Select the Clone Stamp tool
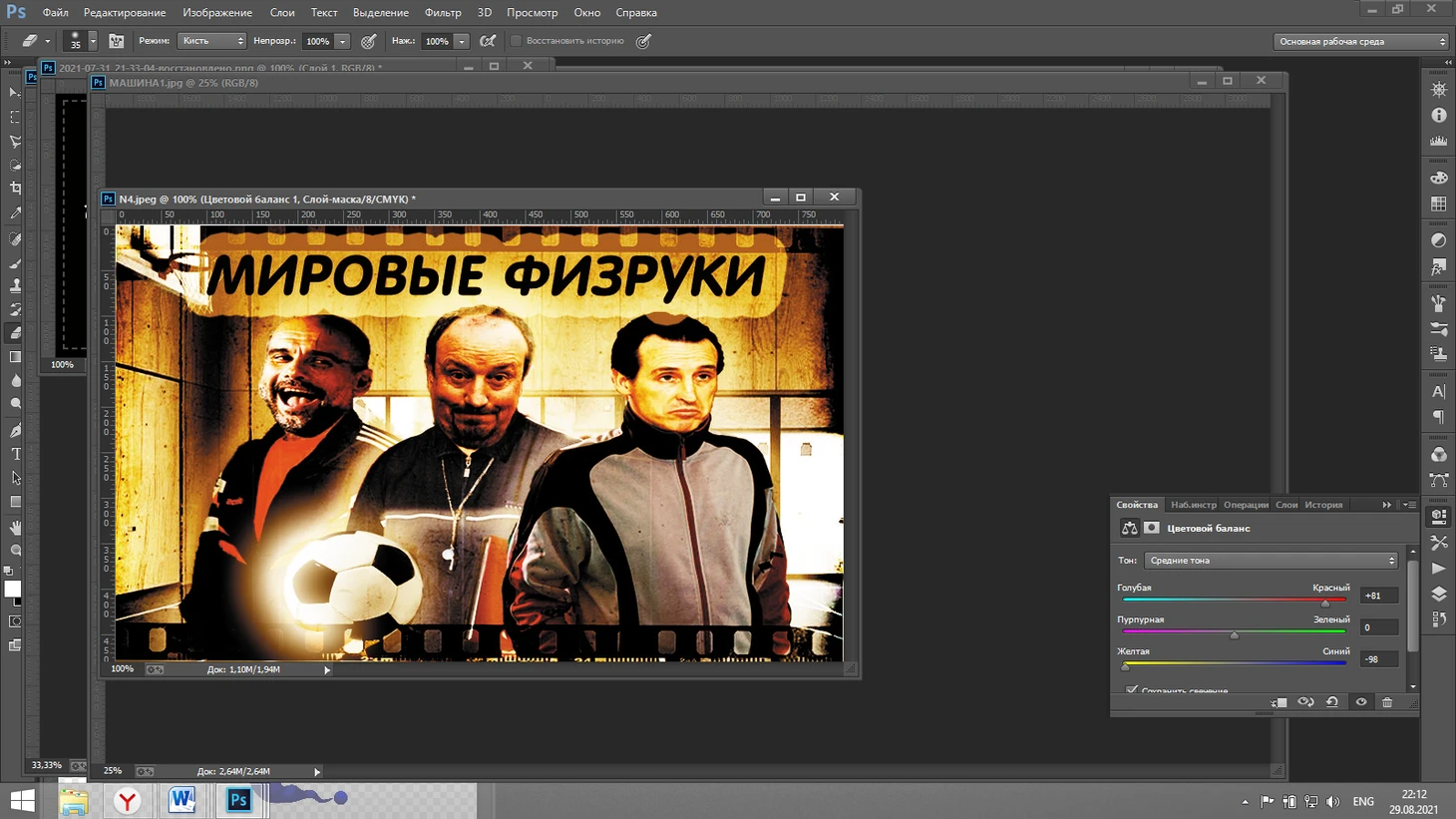 tap(15, 285)
